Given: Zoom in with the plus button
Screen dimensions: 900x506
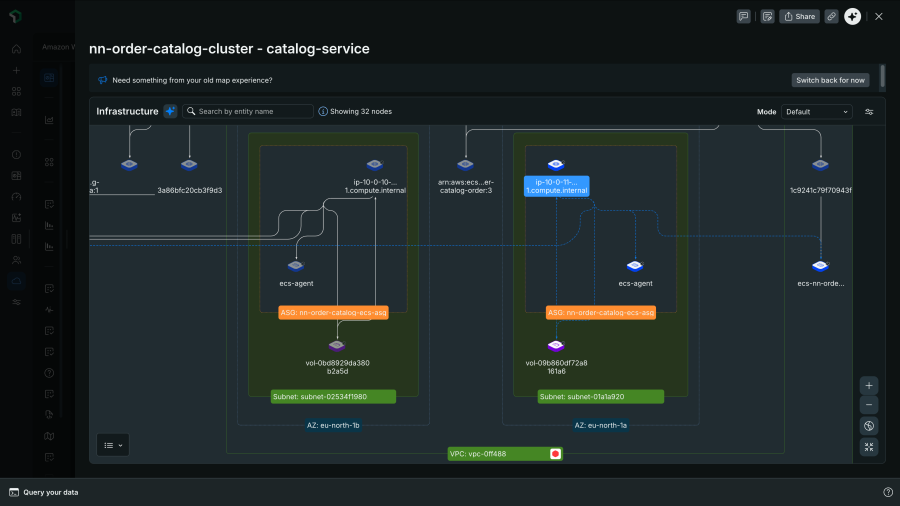Looking at the screenshot, I should coord(869,386).
